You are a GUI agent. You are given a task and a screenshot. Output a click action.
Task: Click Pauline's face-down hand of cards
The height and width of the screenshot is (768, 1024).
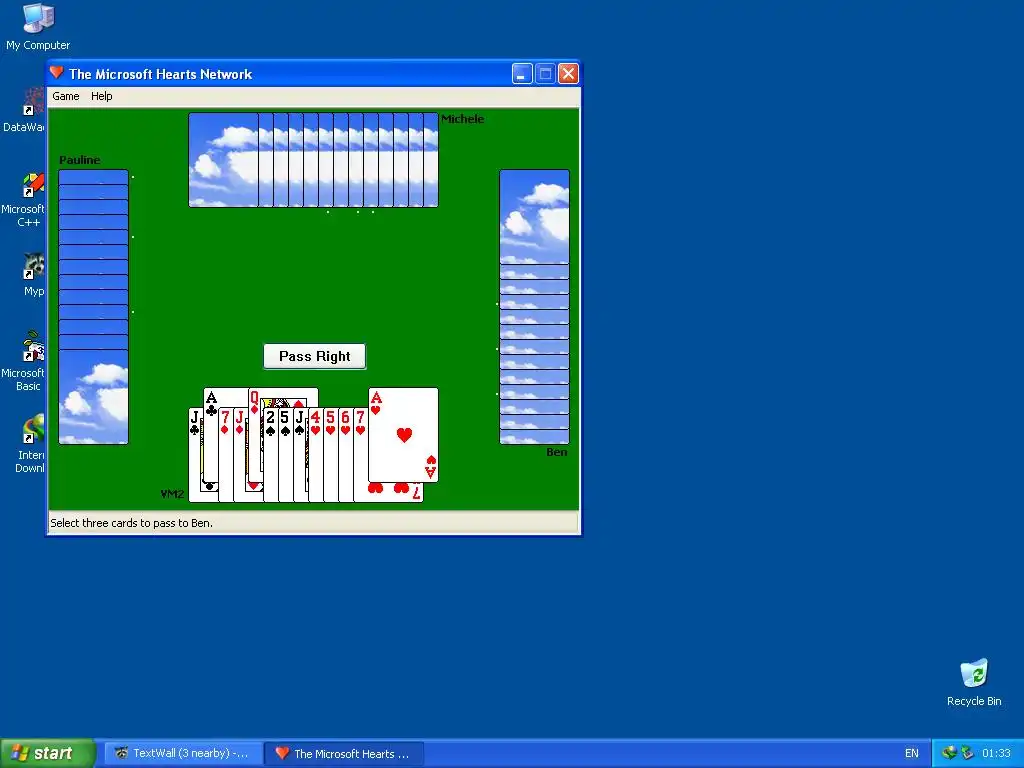coord(93,307)
